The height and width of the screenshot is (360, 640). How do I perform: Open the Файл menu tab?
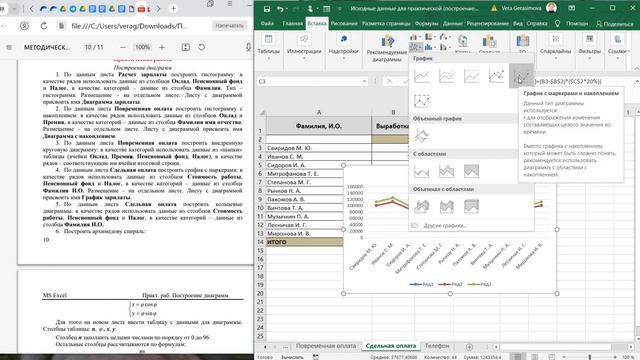[x=267, y=24]
